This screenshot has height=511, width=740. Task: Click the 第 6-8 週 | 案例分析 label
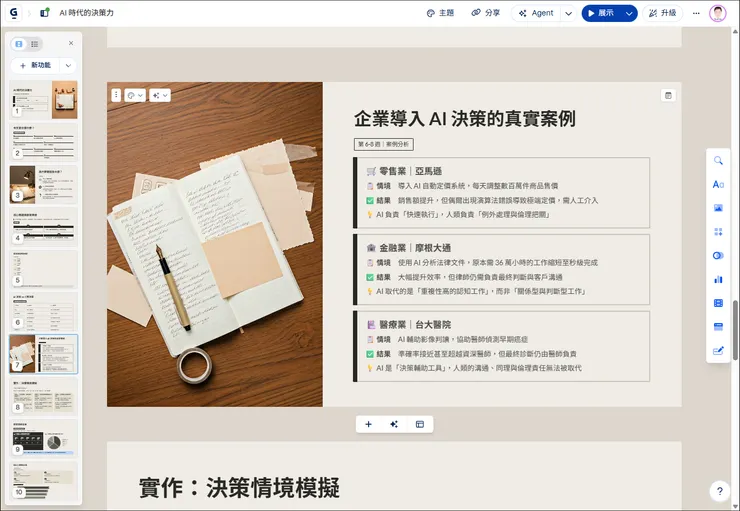tap(384, 144)
